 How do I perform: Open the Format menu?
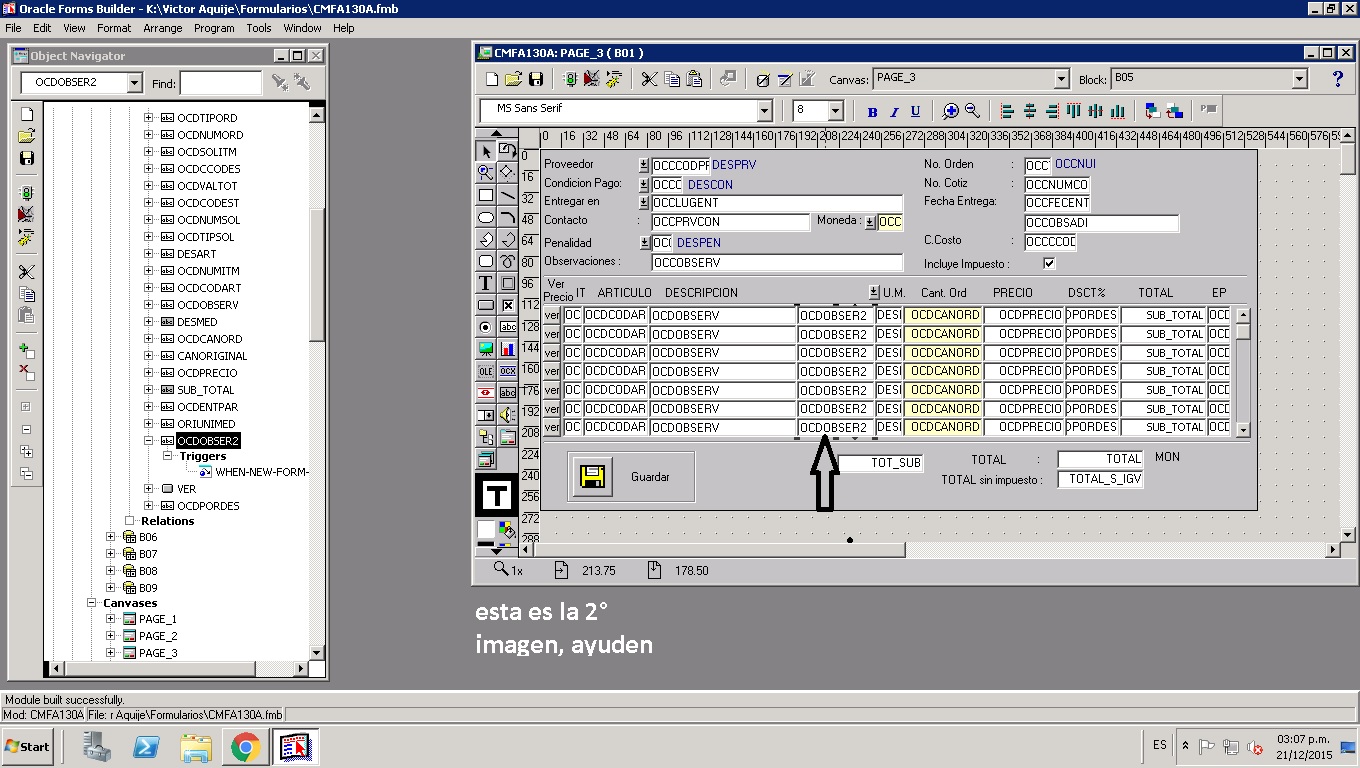(x=114, y=28)
